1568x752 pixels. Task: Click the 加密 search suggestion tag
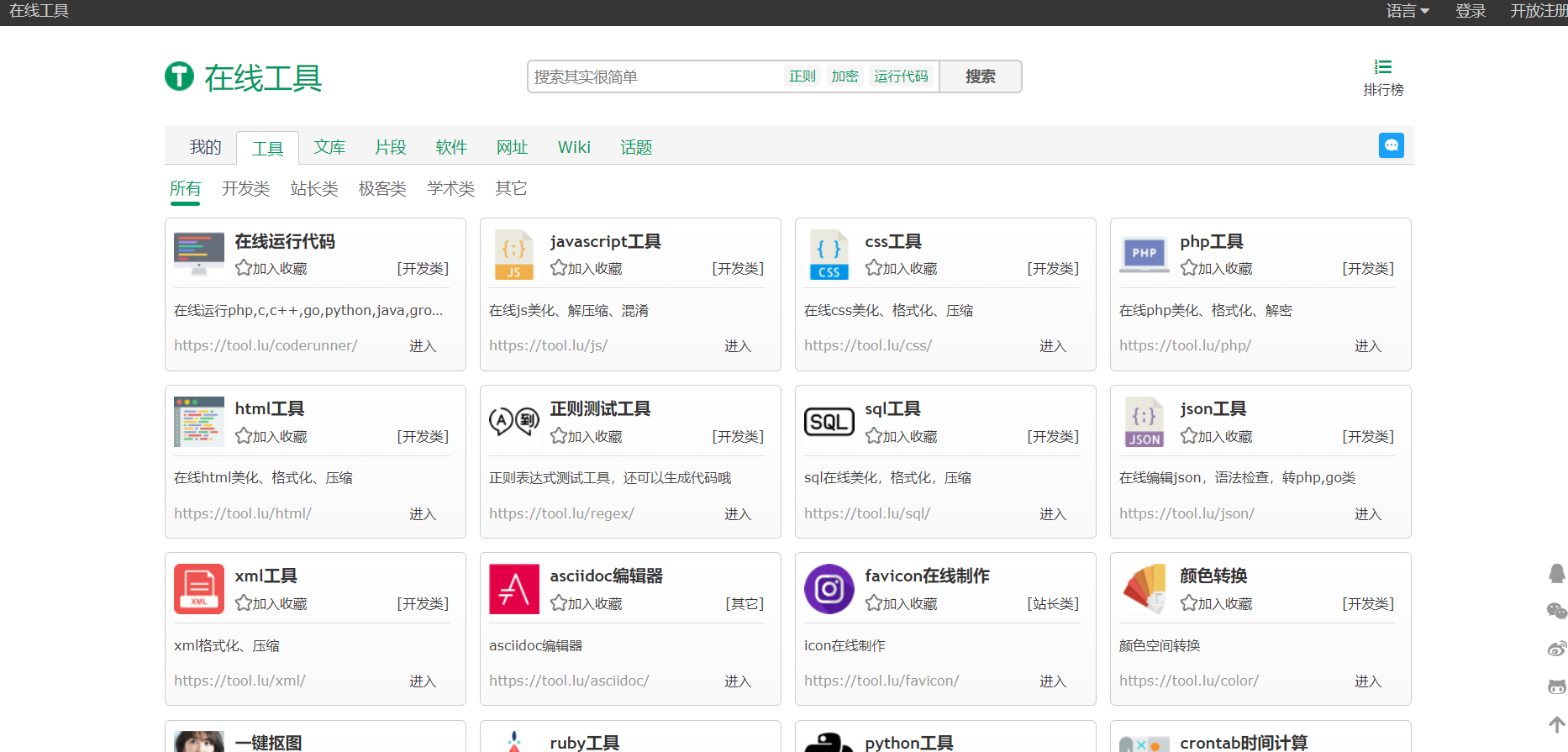click(x=845, y=76)
